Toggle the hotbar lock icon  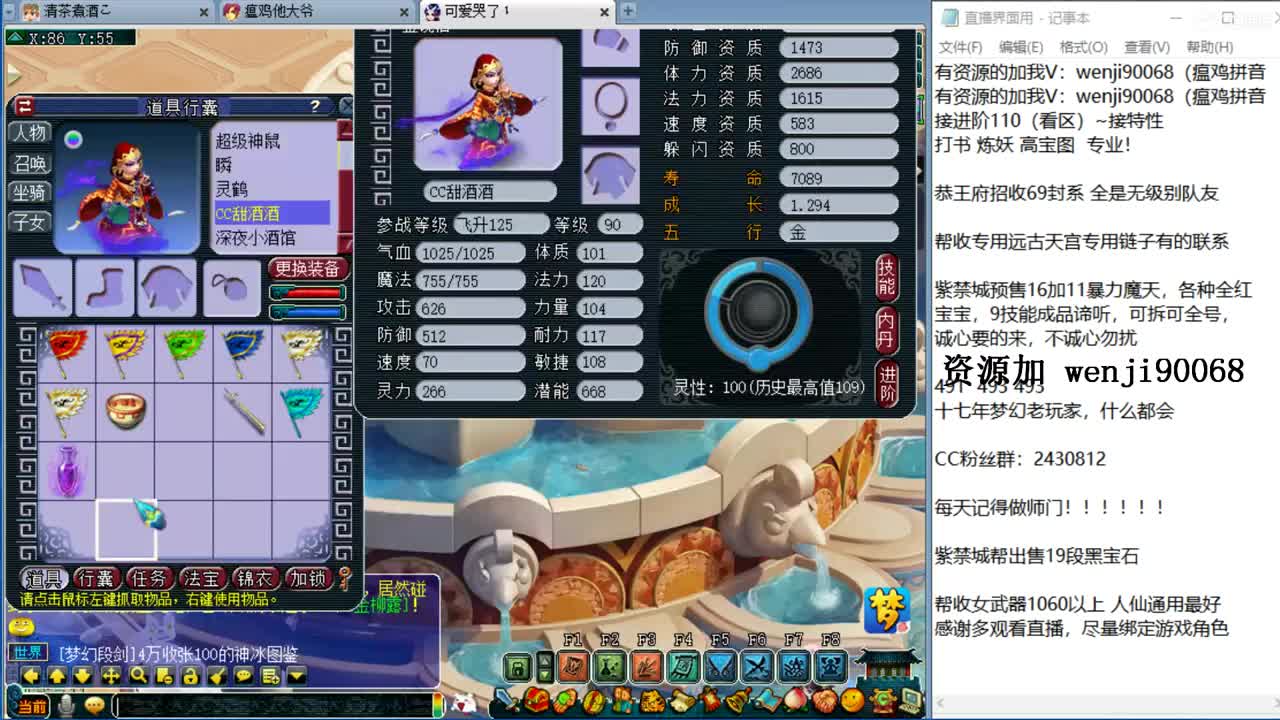tap(517, 667)
